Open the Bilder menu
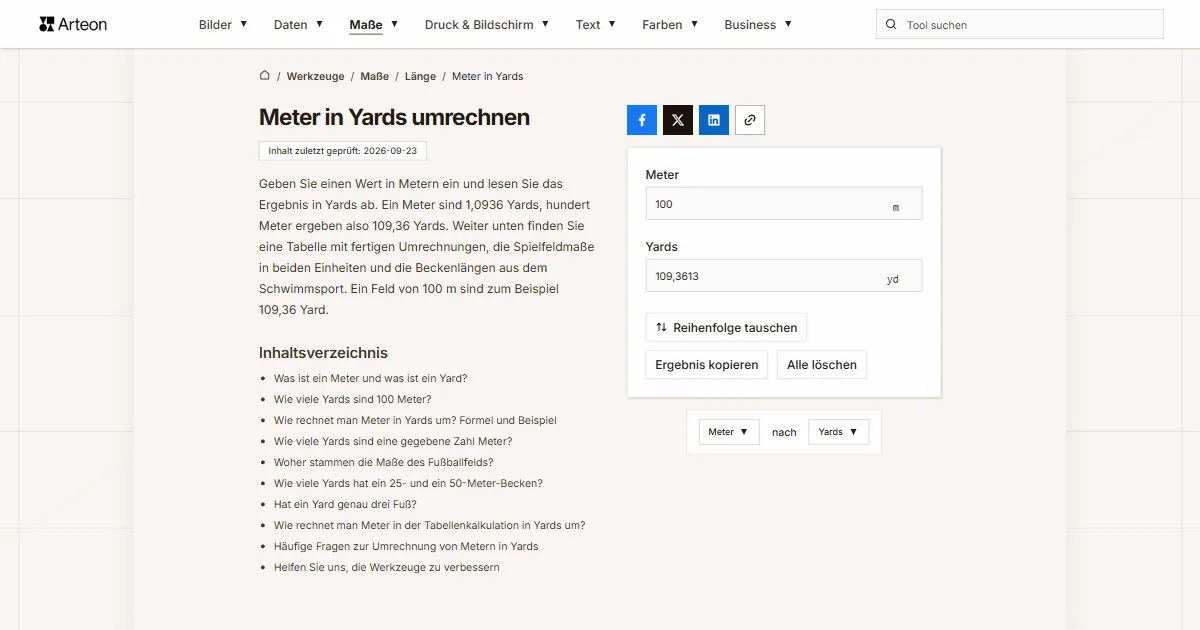Viewport: 1200px width, 630px height. [223, 24]
